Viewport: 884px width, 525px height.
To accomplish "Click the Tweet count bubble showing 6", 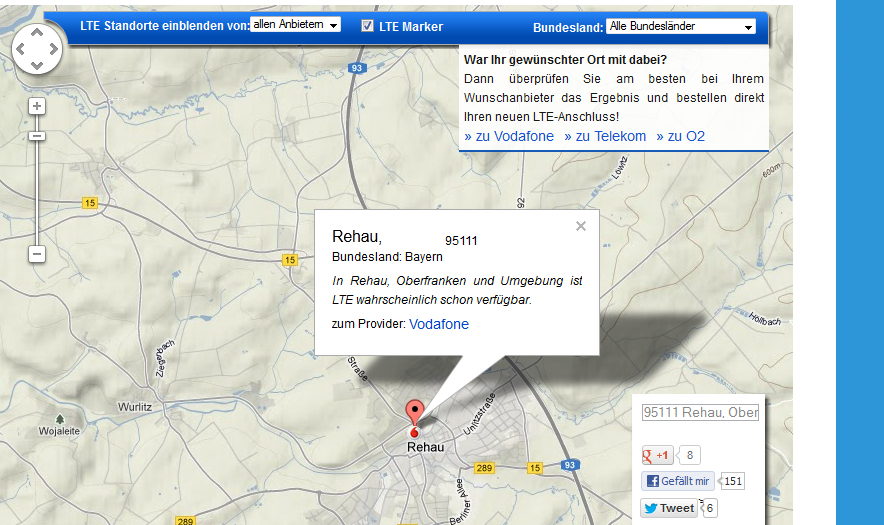I will point(709,508).
